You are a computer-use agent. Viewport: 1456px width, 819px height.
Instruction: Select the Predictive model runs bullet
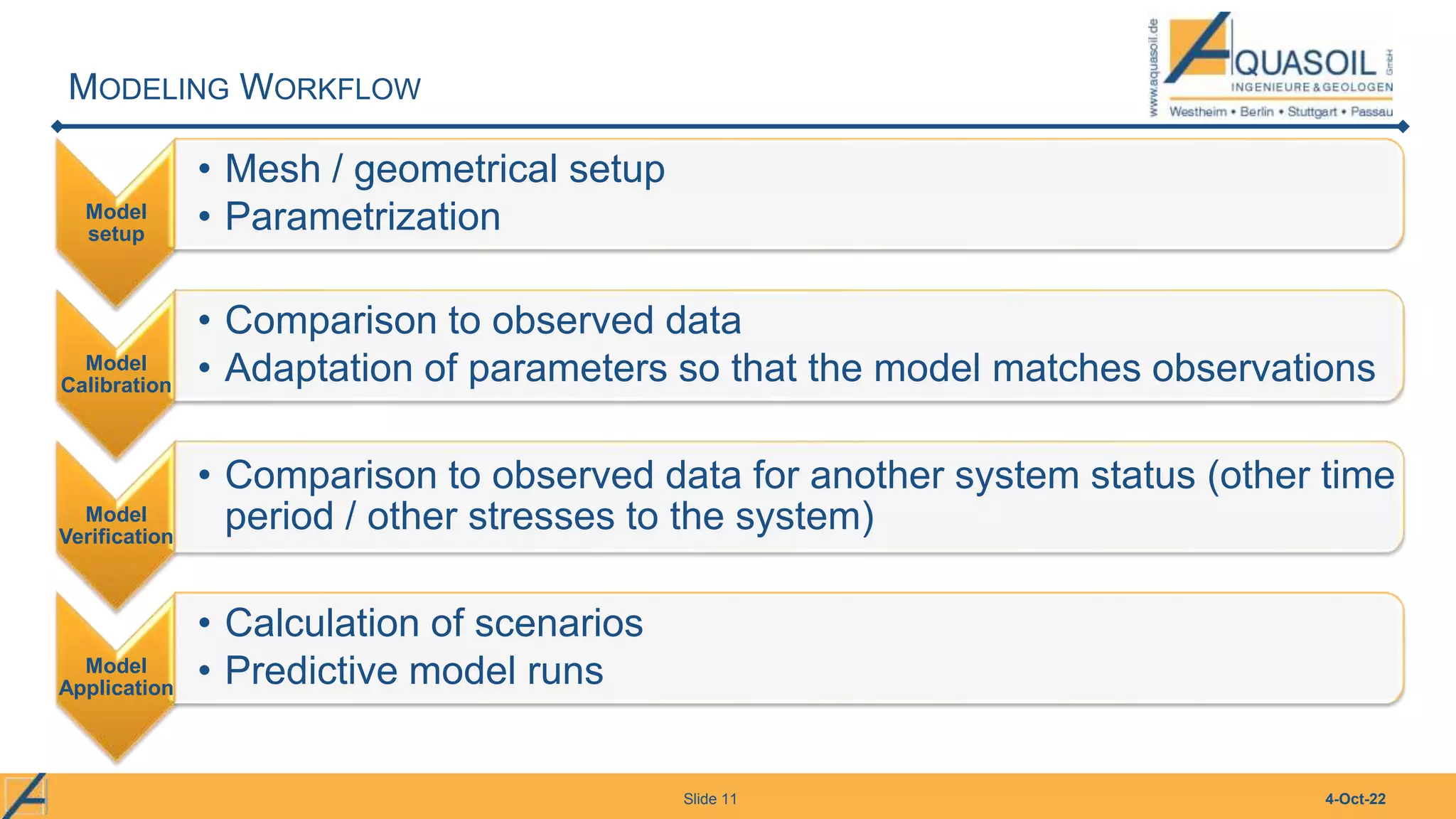coord(414,671)
